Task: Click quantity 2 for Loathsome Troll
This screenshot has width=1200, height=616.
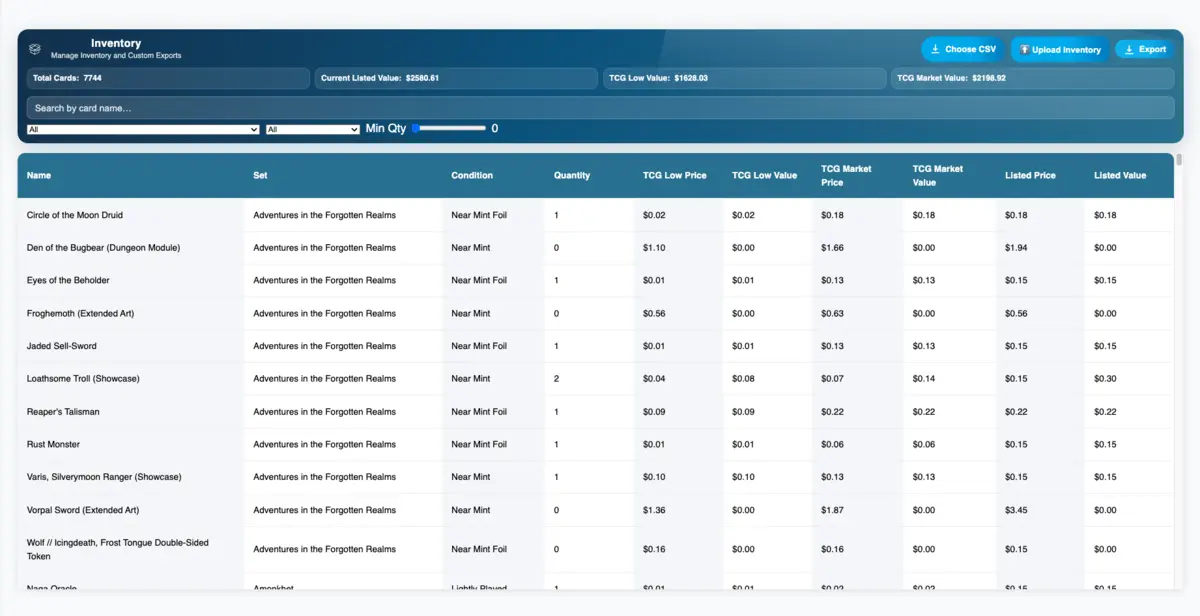Action: click(x=557, y=379)
